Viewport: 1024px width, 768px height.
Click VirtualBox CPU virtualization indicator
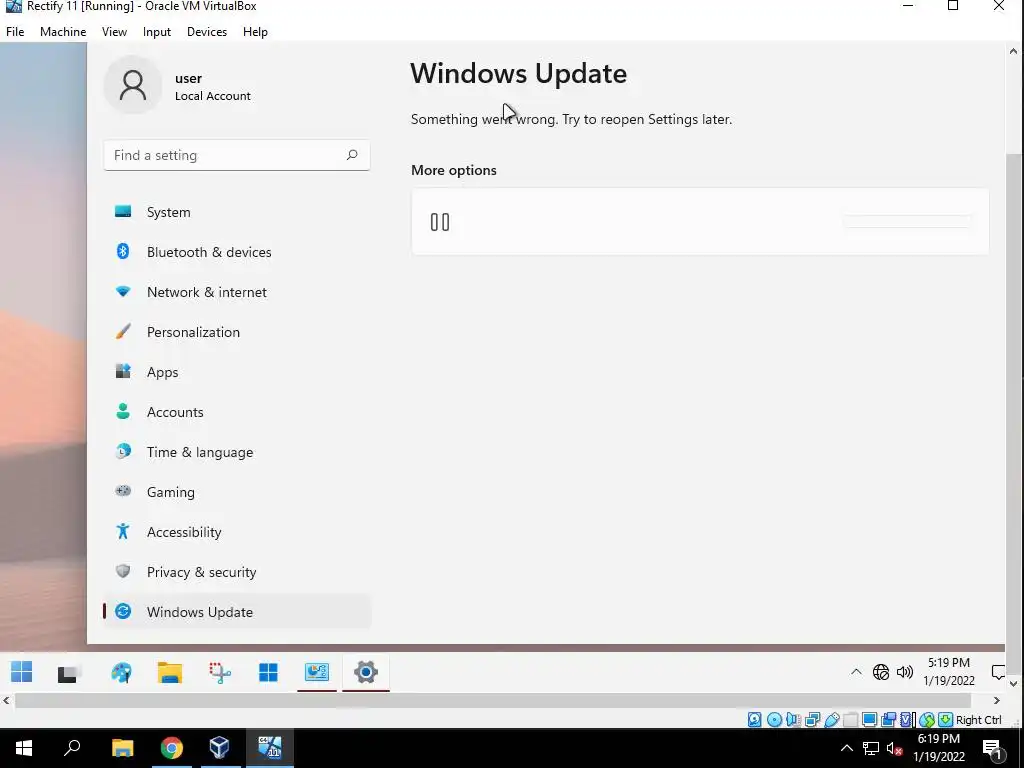pyautogui.click(x=907, y=720)
